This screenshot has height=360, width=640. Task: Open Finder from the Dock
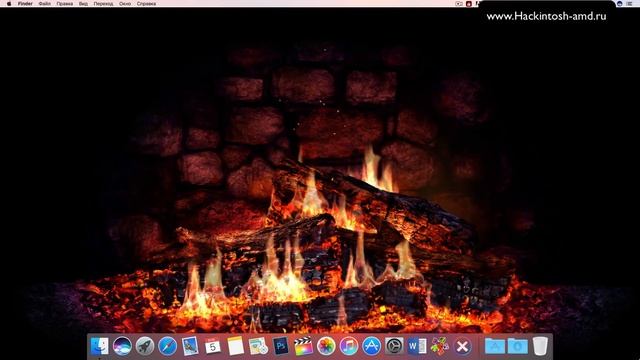[x=99, y=347]
